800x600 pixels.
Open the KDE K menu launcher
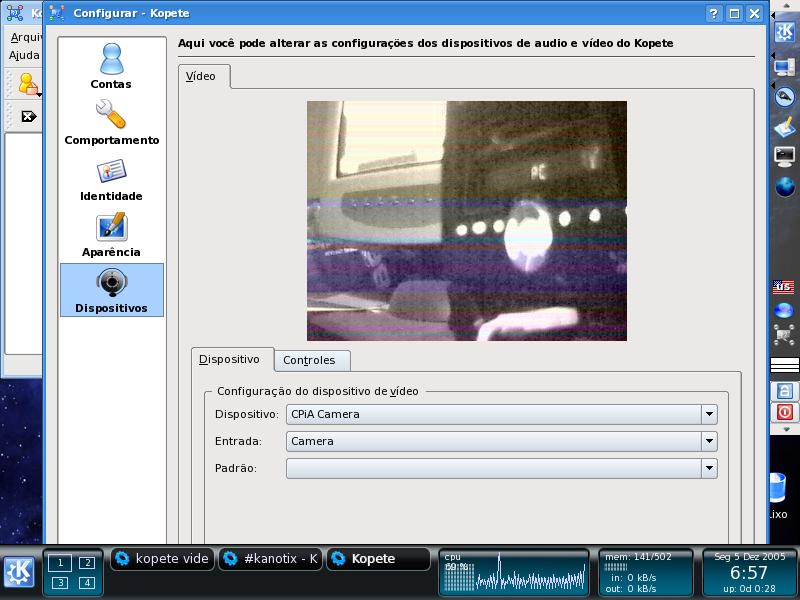(19, 572)
